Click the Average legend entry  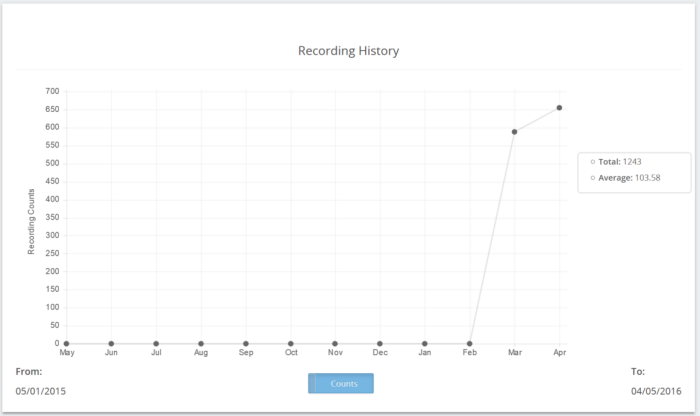point(625,178)
